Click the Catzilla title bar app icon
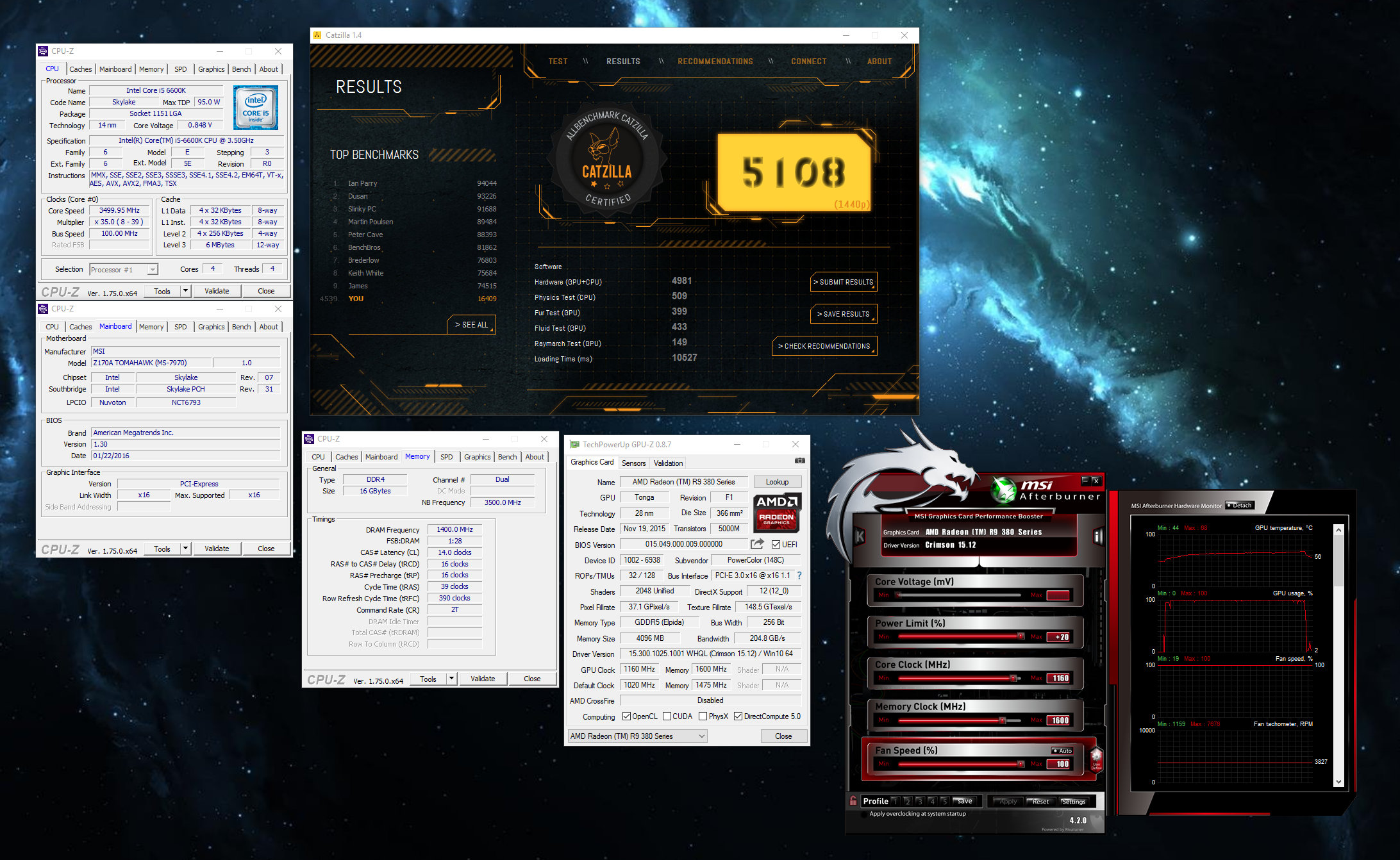Viewport: 1400px width, 860px height. (x=317, y=35)
